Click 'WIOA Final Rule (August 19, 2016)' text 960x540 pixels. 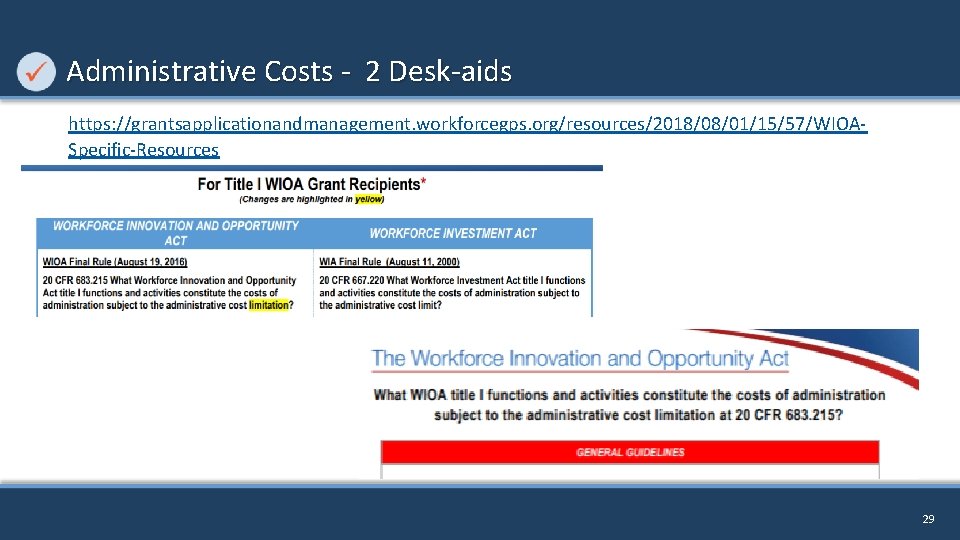[x=114, y=261]
